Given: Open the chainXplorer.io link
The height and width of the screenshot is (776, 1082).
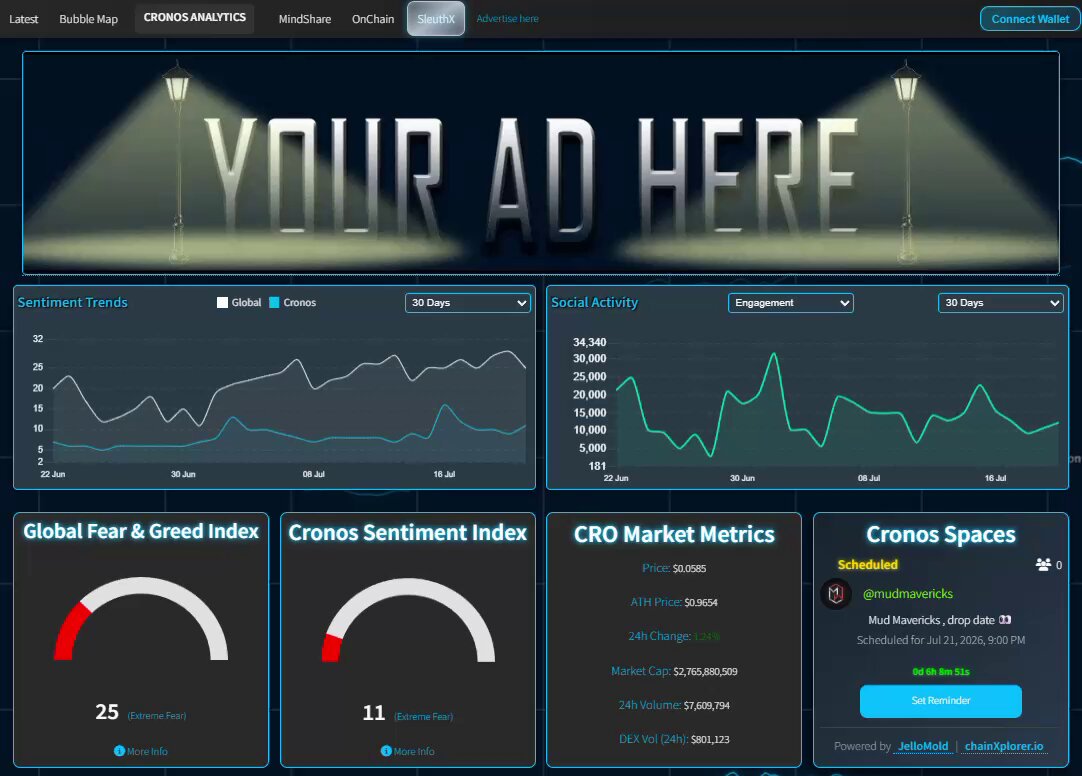Looking at the screenshot, I should [1004, 746].
